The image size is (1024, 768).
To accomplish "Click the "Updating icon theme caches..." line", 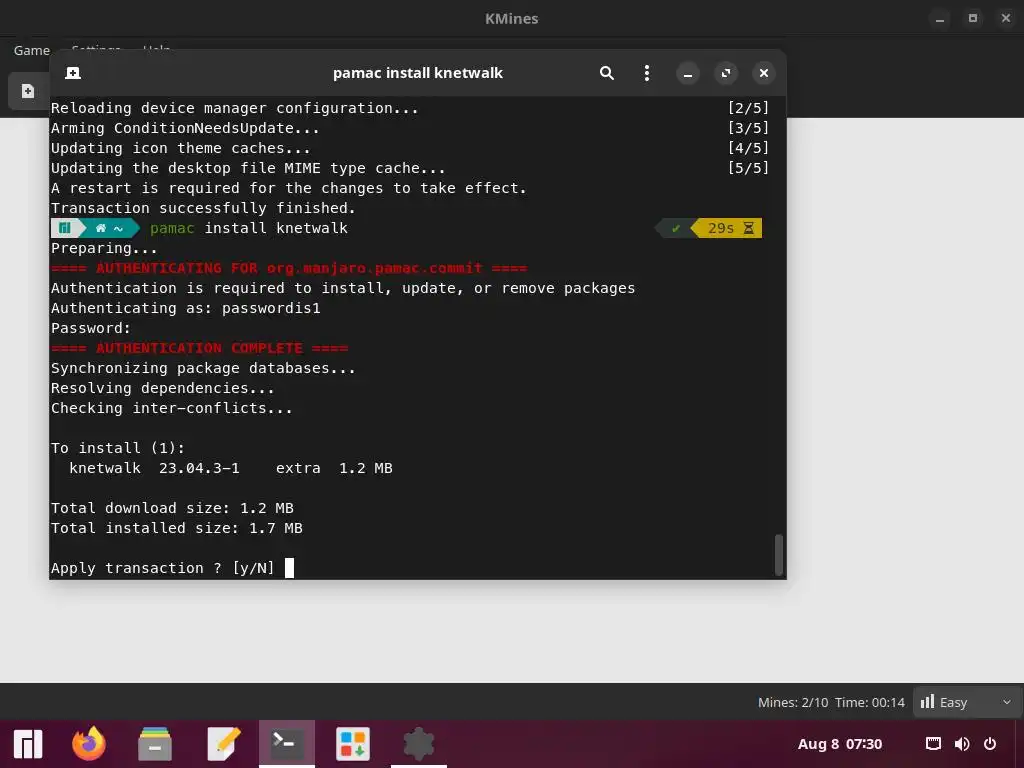I will coord(180,148).
